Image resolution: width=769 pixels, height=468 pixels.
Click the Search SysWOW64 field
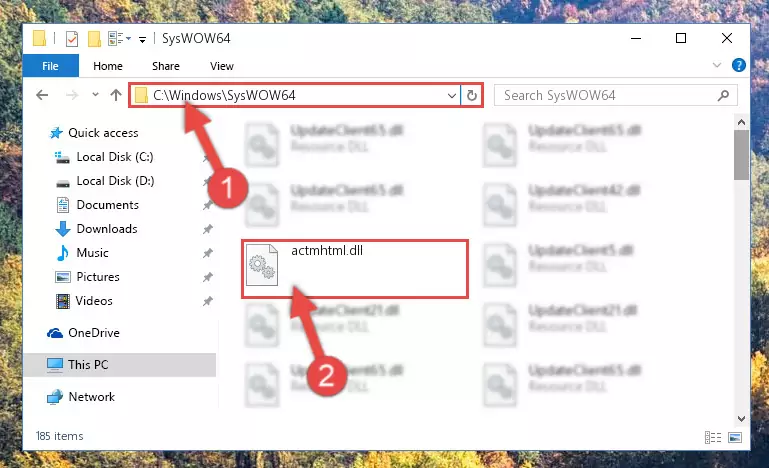coord(615,95)
